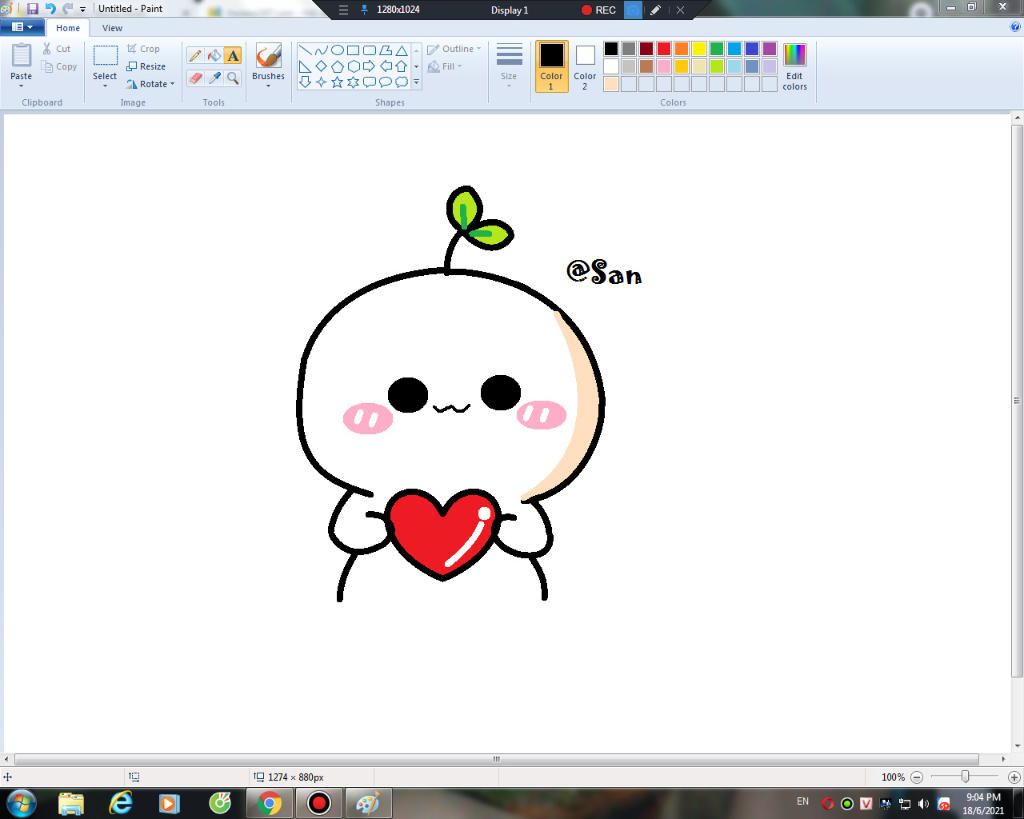Image resolution: width=1024 pixels, height=819 pixels.
Task: Save the drawing with the floppy disk icon
Action: (33, 9)
